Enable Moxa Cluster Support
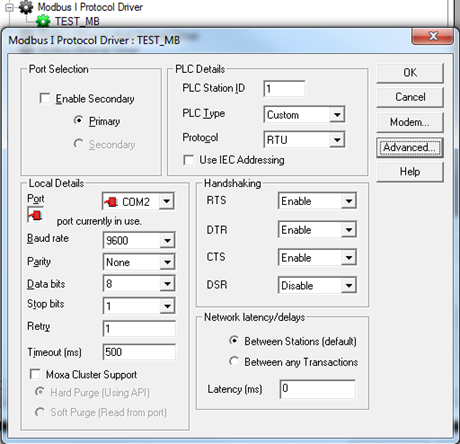The height and width of the screenshot is (444, 460). point(35,374)
